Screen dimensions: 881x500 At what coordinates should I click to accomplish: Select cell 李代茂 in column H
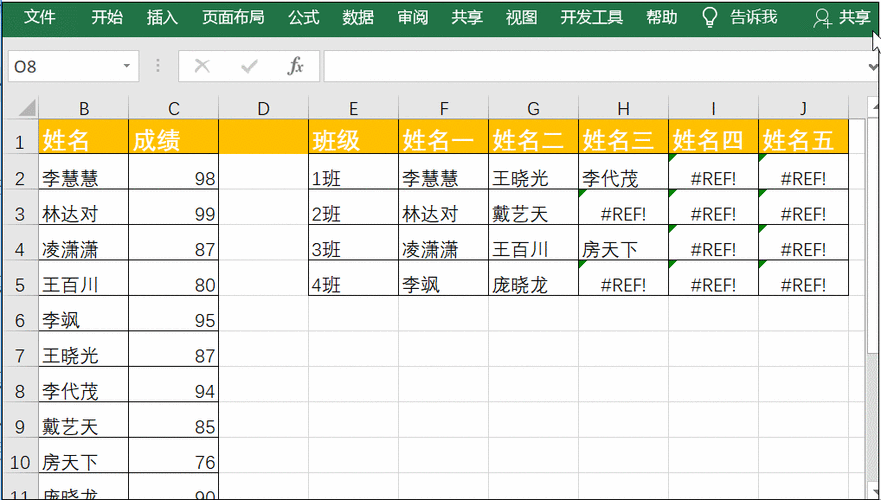pos(623,172)
